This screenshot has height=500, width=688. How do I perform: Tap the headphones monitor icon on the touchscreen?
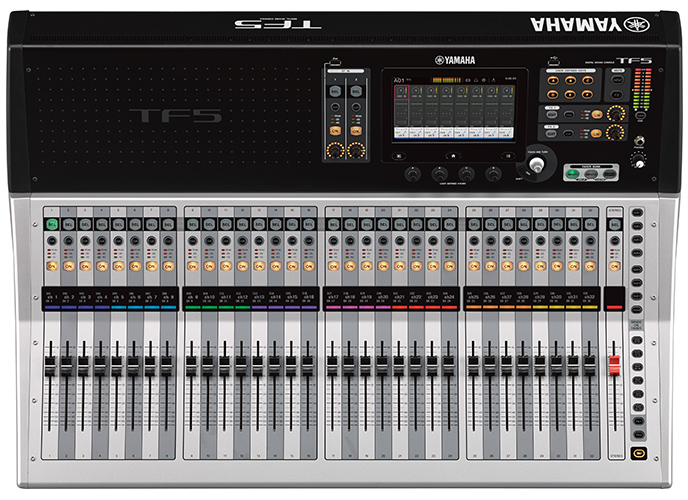tap(476, 80)
